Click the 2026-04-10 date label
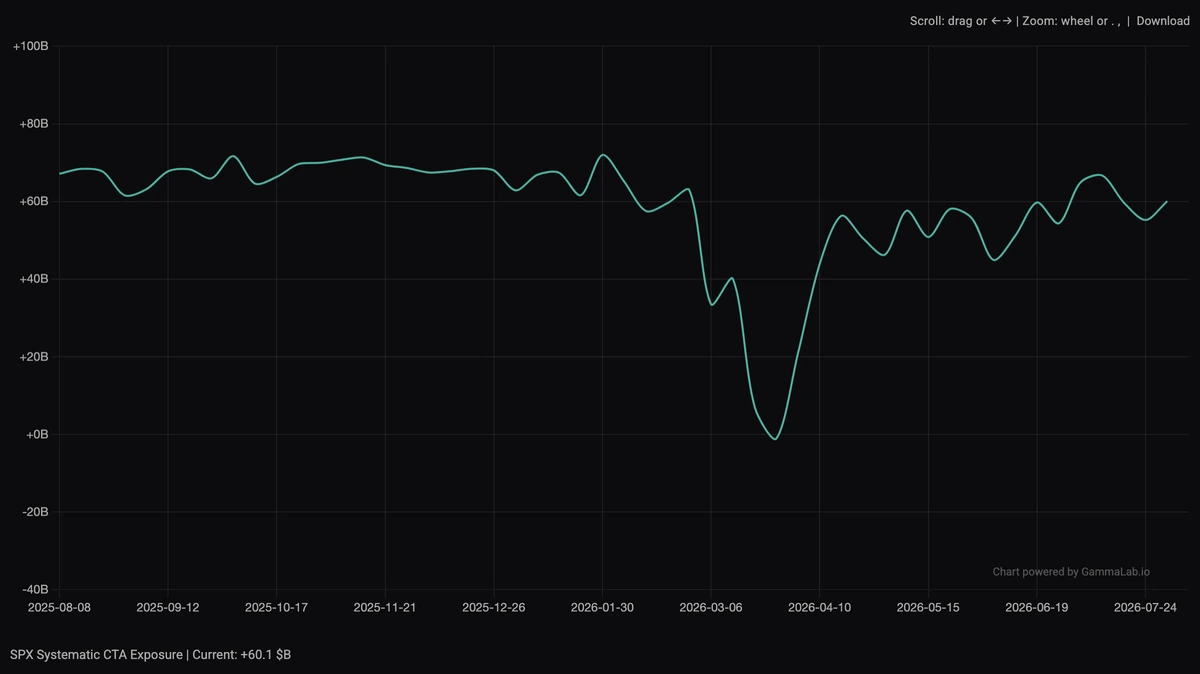 pyautogui.click(x=819, y=607)
